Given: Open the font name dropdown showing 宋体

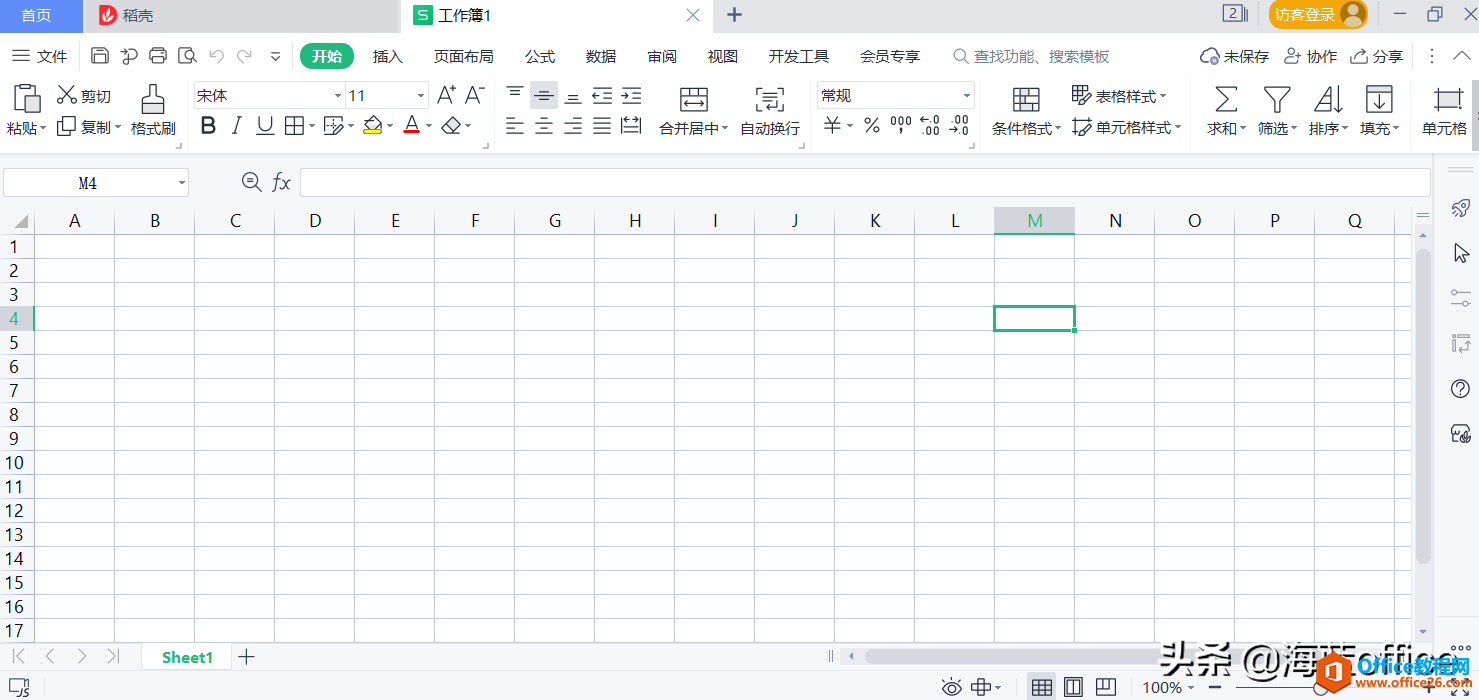Looking at the screenshot, I should tap(337, 96).
